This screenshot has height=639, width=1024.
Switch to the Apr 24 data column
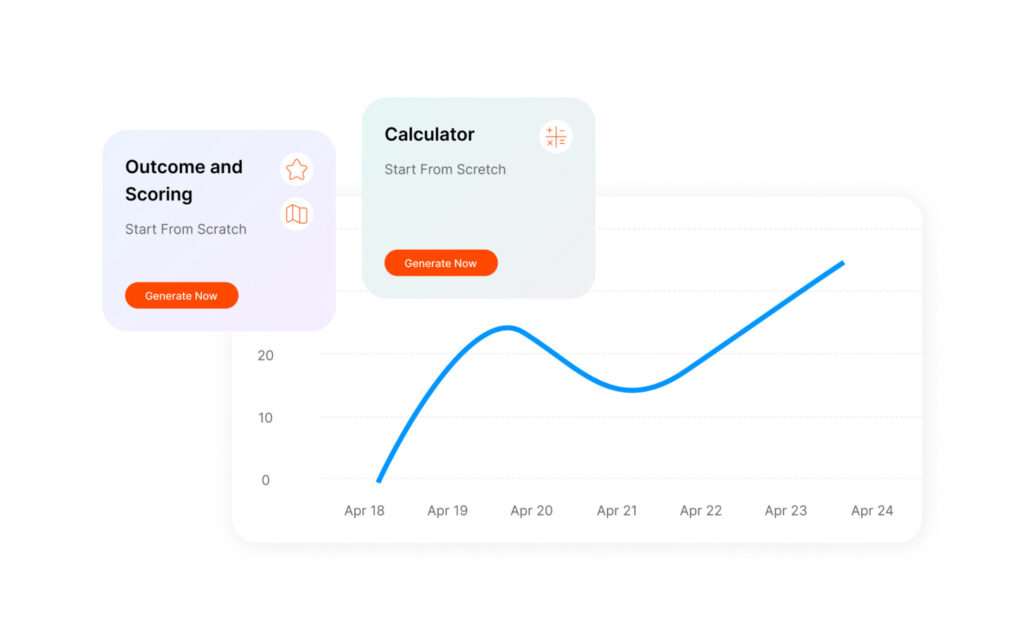(x=872, y=510)
